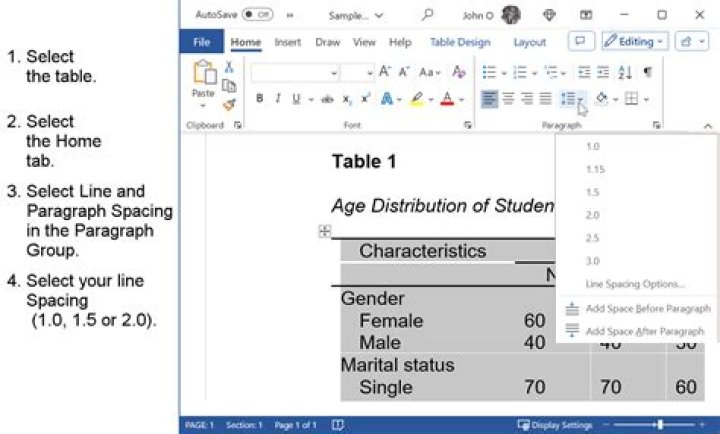
Task: Switch to the View tab
Action: 364,42
